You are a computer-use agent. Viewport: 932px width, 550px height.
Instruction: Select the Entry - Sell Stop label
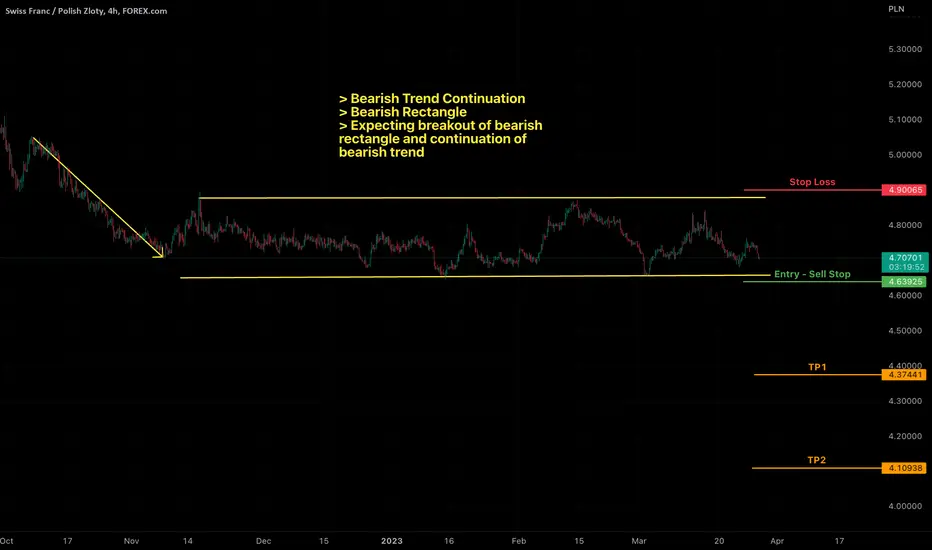(812, 274)
